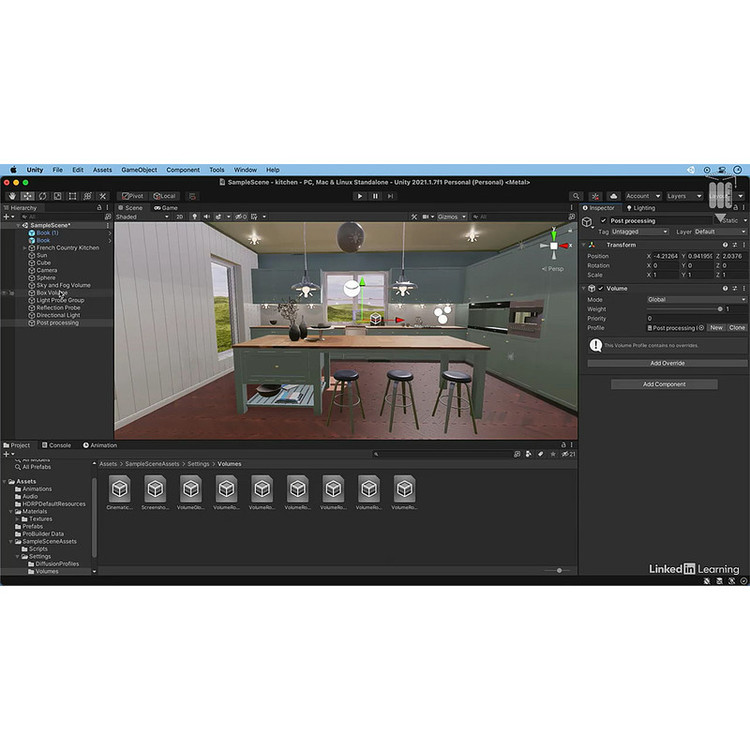Select the Hand tool in the toolbar
This screenshot has height=750, width=750.
click(12, 196)
